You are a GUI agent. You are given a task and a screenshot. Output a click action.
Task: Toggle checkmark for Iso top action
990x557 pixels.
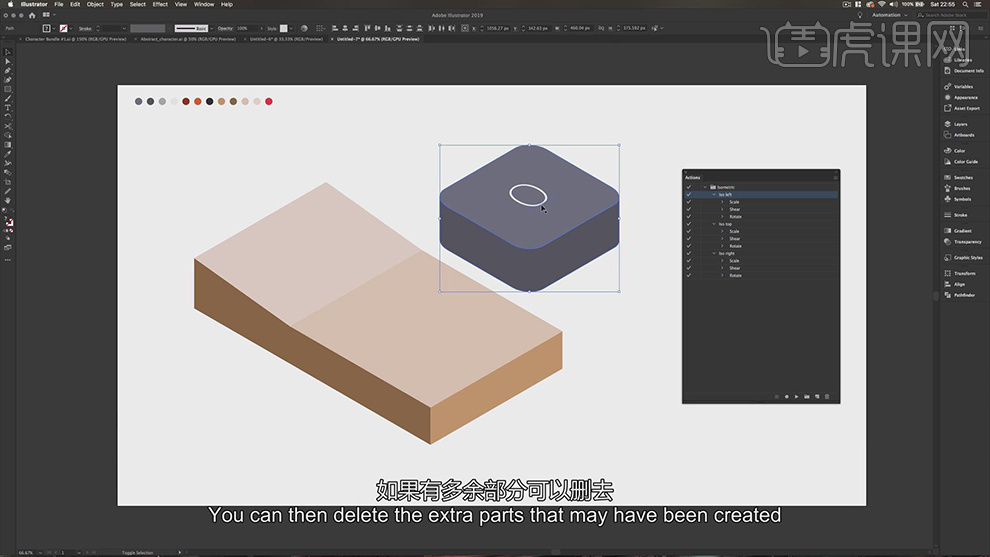[688, 224]
